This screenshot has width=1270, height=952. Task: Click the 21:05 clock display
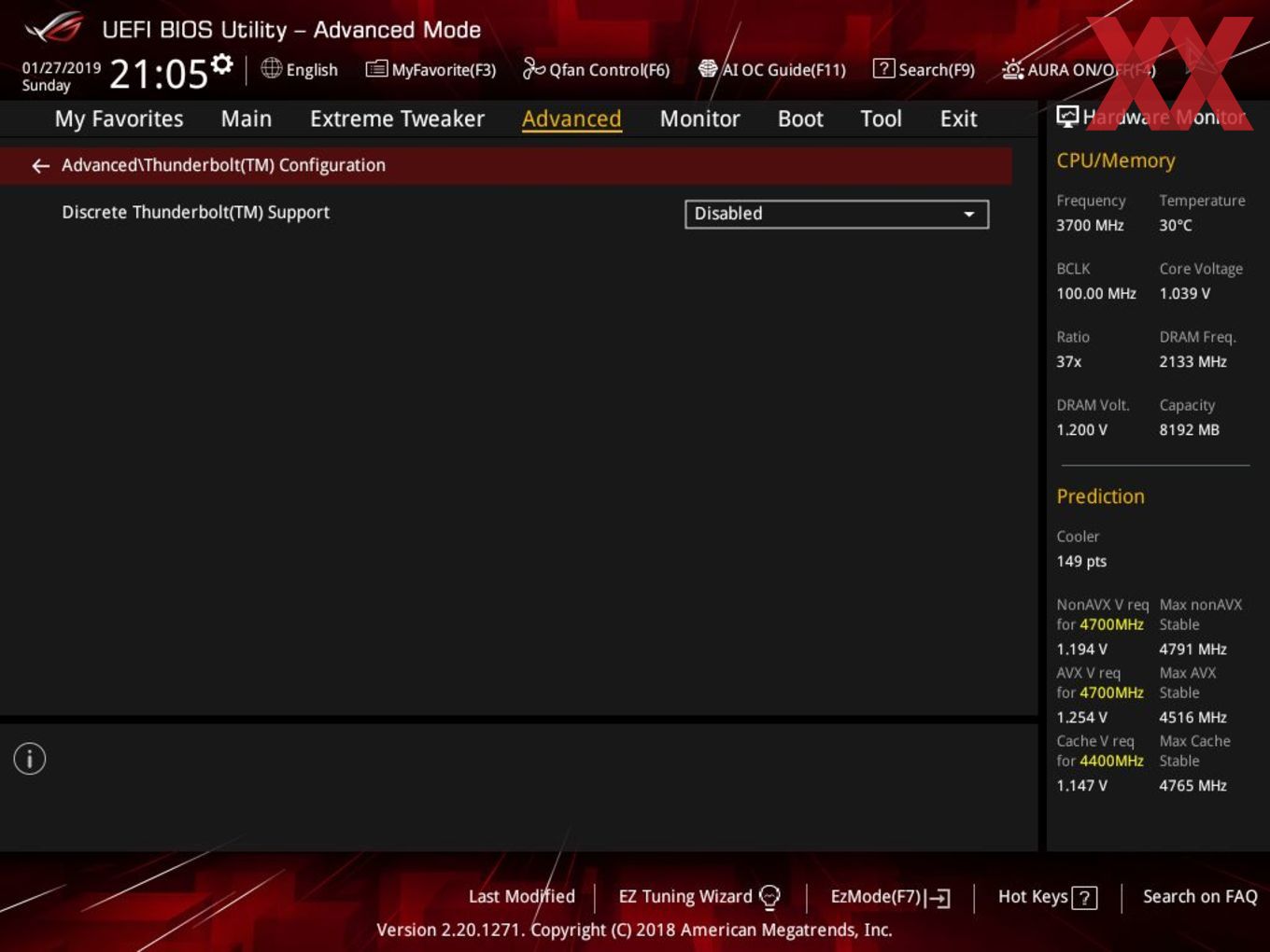coord(158,74)
